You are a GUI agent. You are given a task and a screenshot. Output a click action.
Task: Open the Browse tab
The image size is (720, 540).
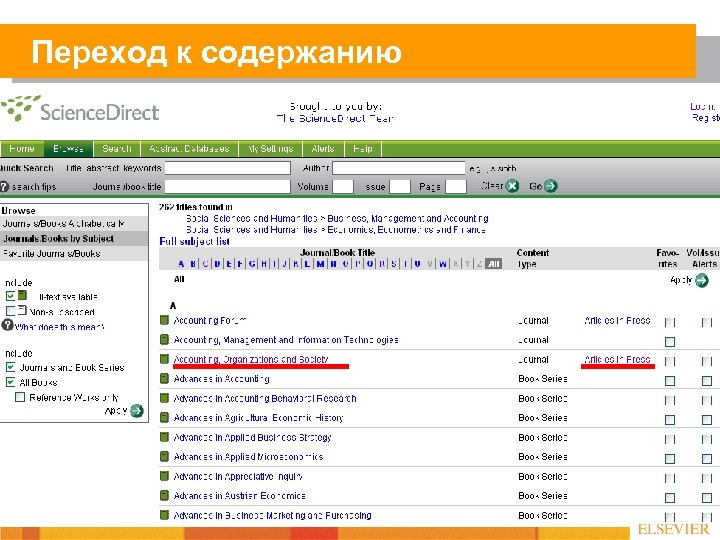[x=68, y=149]
